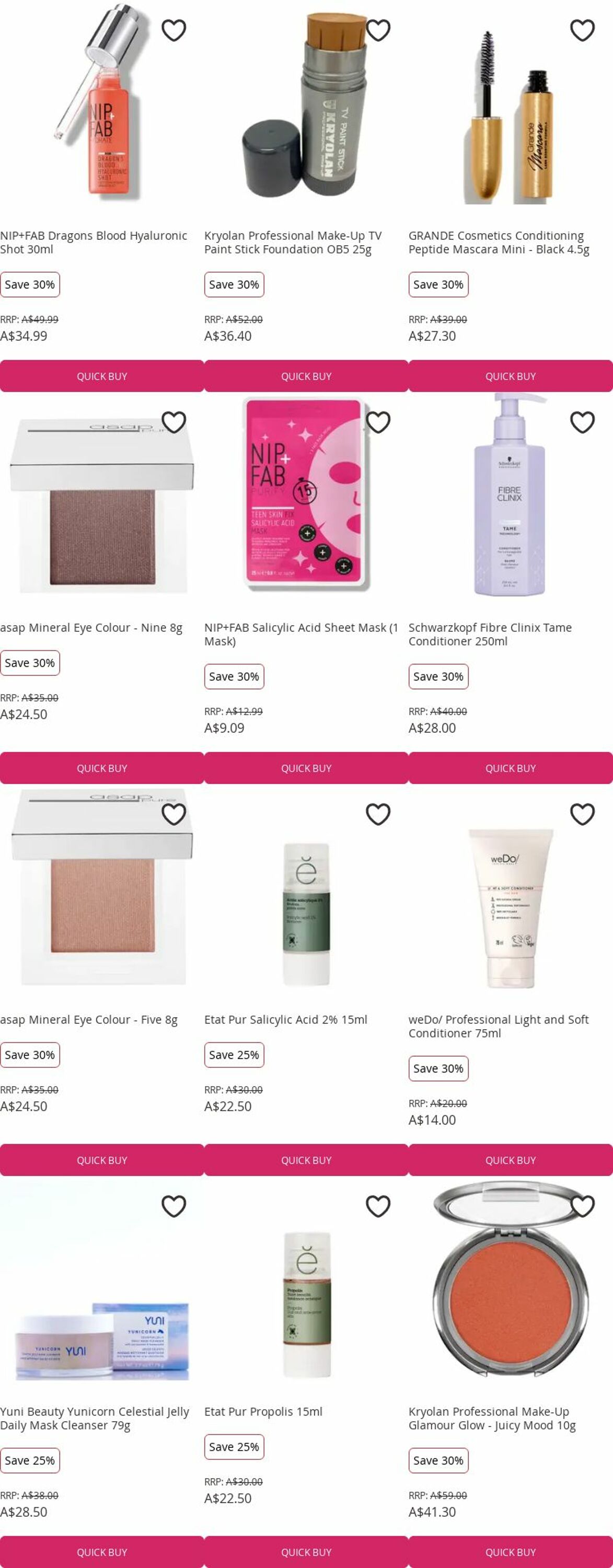The height and width of the screenshot is (1568, 613).
Task: Favorite the weDo/ Light and Soft Conditioner
Action: tap(583, 814)
